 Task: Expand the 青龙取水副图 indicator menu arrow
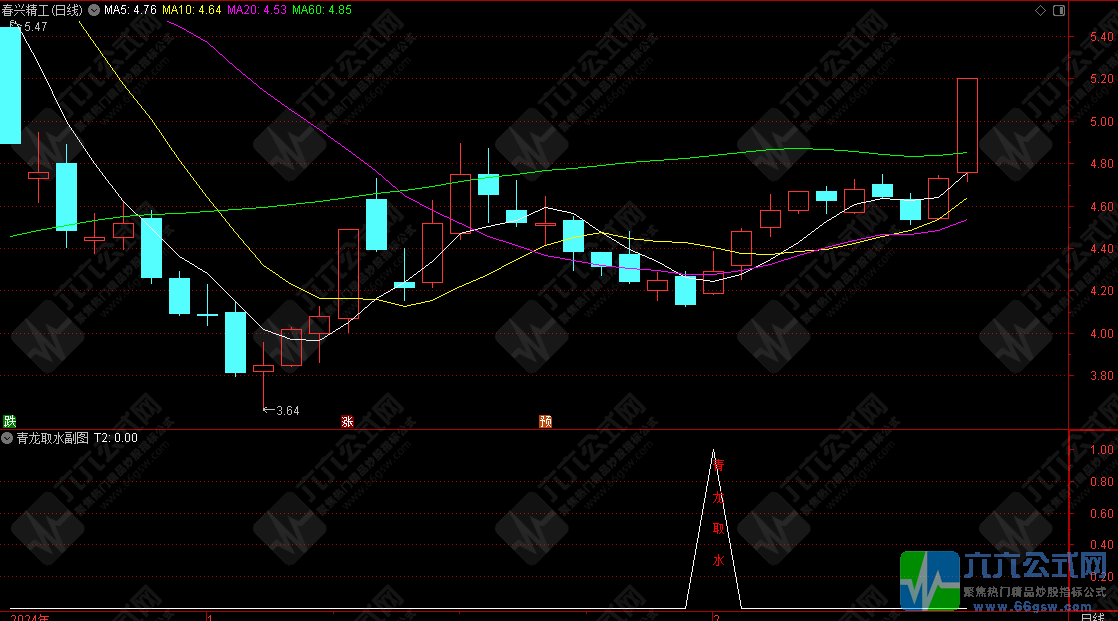[8, 438]
